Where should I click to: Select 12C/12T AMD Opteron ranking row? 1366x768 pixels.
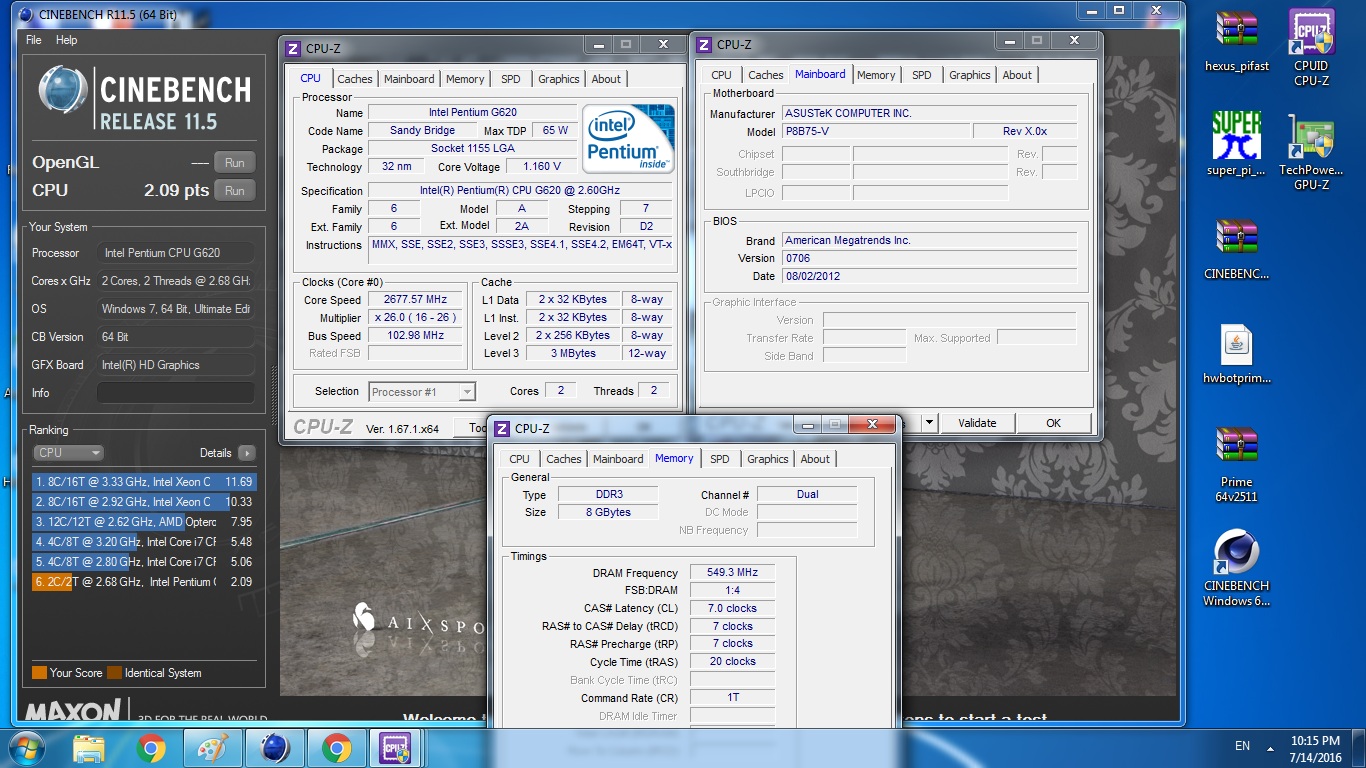144,522
